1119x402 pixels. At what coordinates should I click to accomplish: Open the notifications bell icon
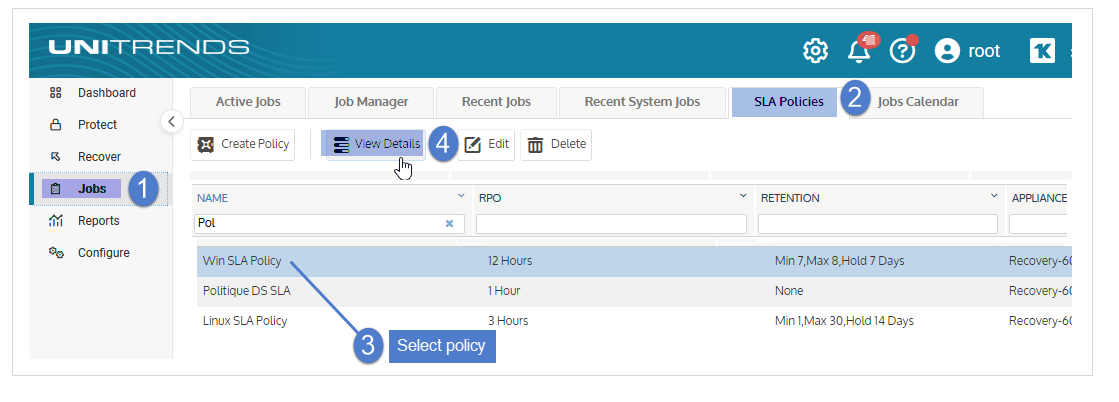[860, 51]
